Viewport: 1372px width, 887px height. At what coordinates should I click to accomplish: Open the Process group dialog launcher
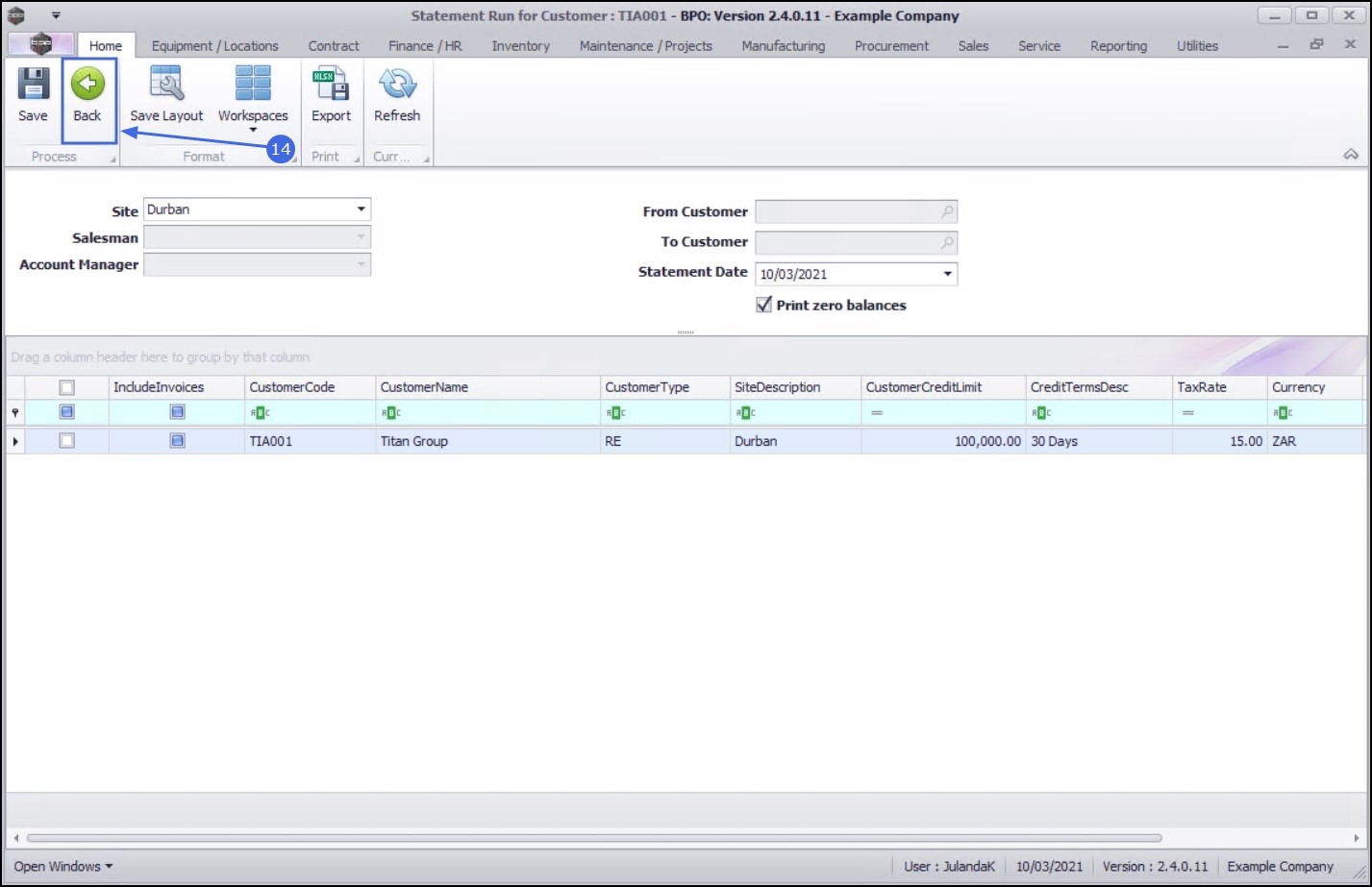click(x=112, y=160)
